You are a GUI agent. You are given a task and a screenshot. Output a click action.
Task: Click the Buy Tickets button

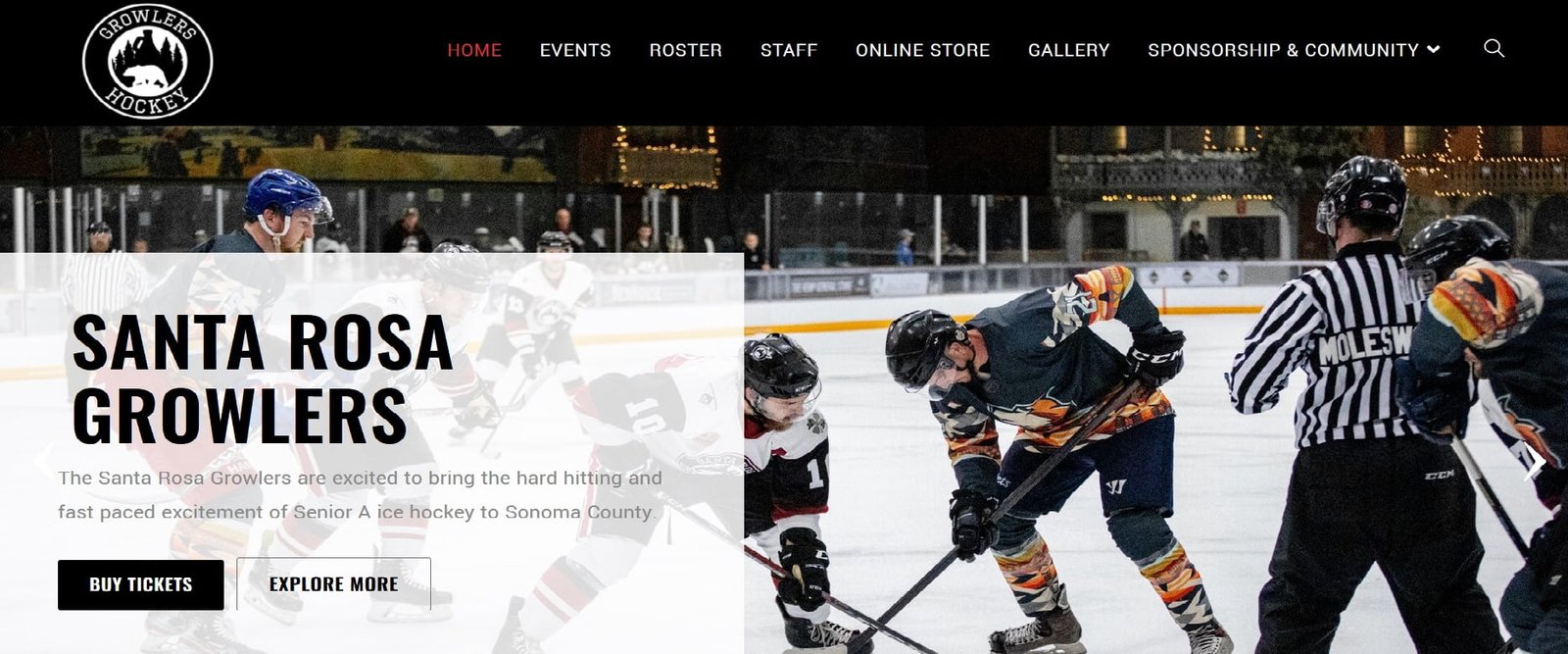[x=141, y=584]
